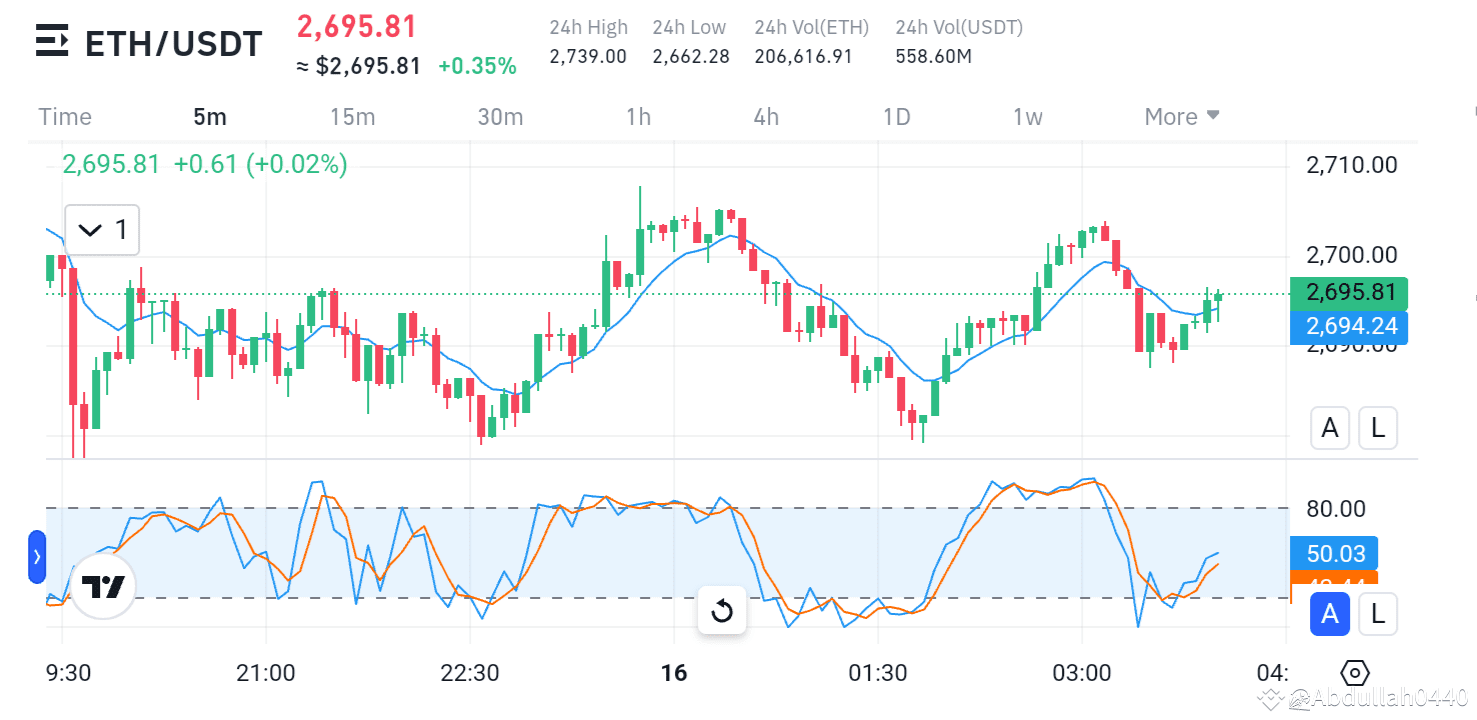Open the More timeframes dropdown

[1182, 116]
